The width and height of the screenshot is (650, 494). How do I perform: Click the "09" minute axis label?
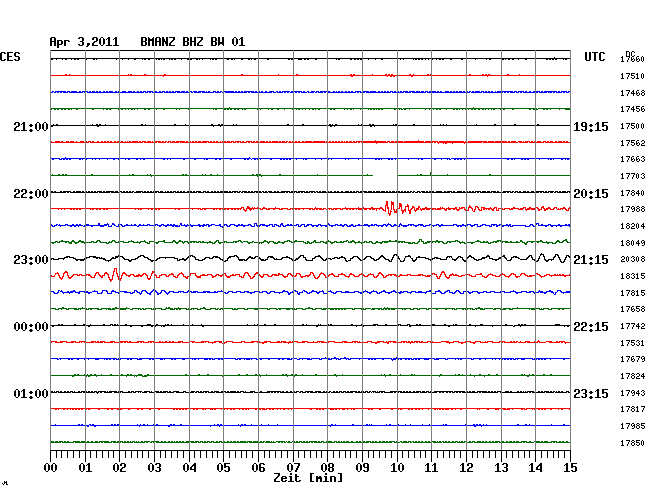pos(362,468)
